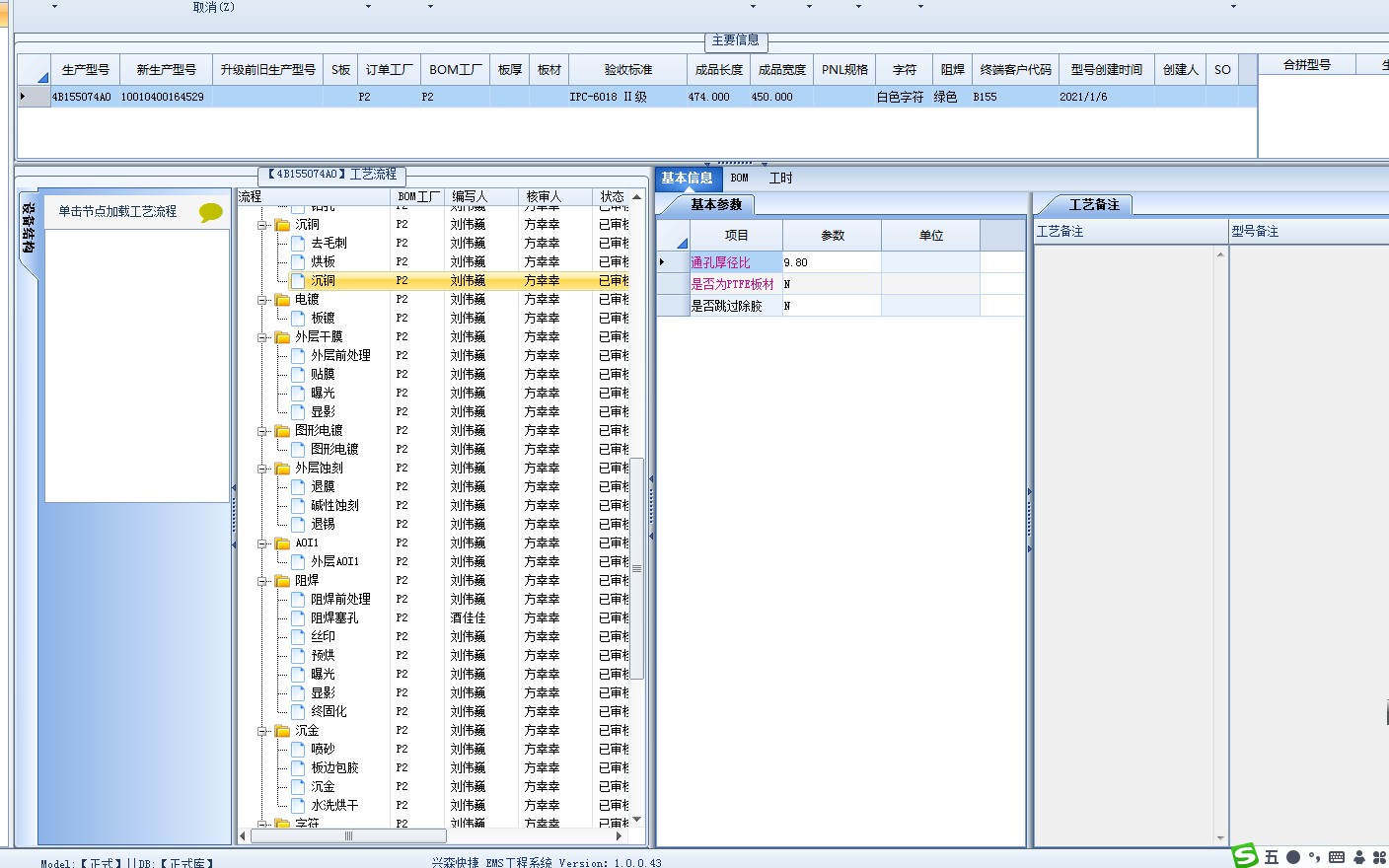The width and height of the screenshot is (1389, 868).
Task: Click the document icon beside 烘板
Action: pos(299,261)
